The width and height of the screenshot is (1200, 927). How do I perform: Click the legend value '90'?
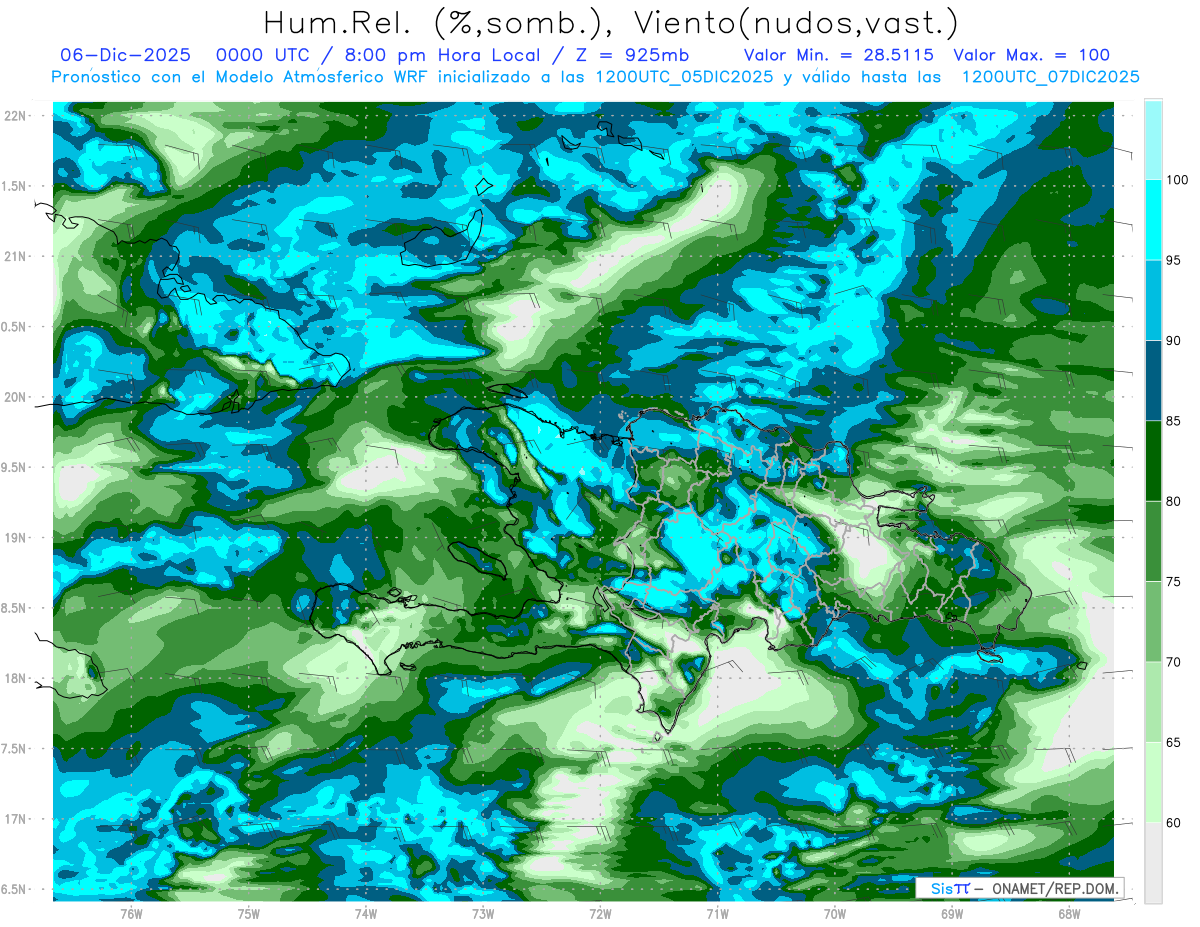1174,340
